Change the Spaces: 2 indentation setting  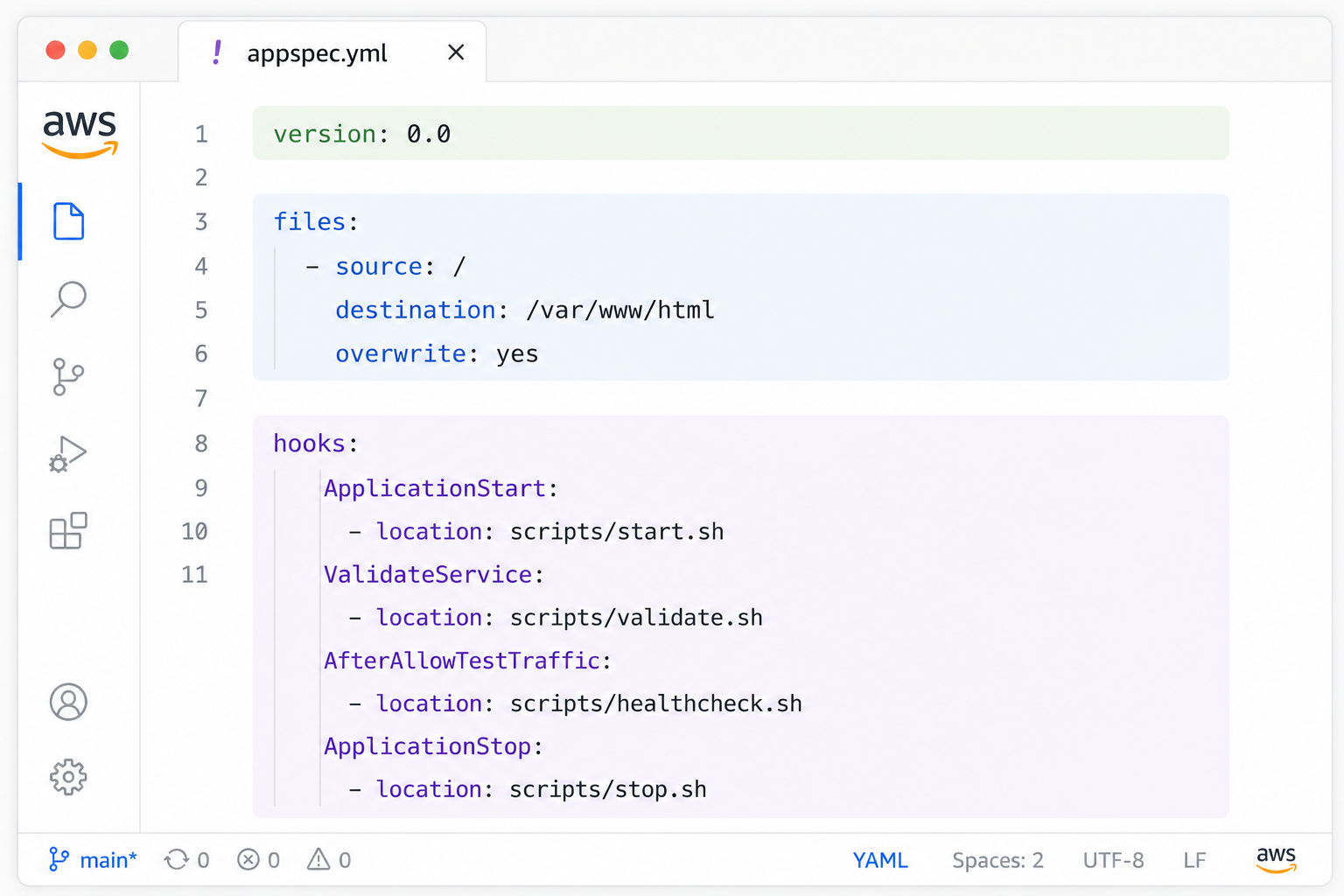click(997, 860)
